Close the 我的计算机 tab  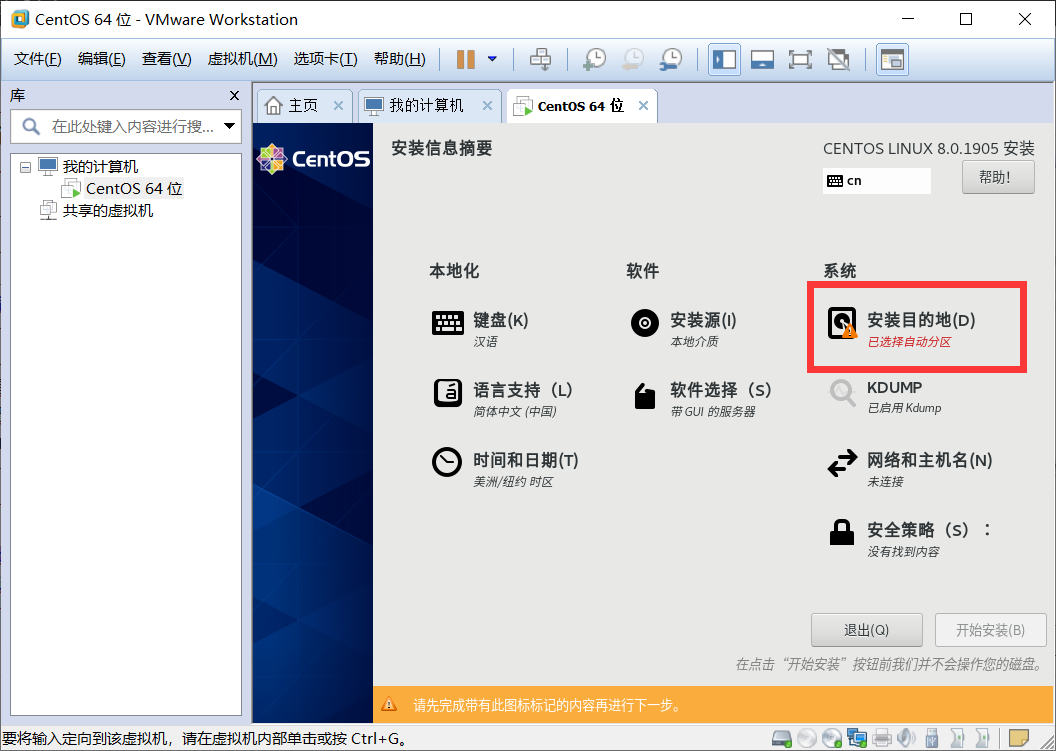pyautogui.click(x=488, y=106)
